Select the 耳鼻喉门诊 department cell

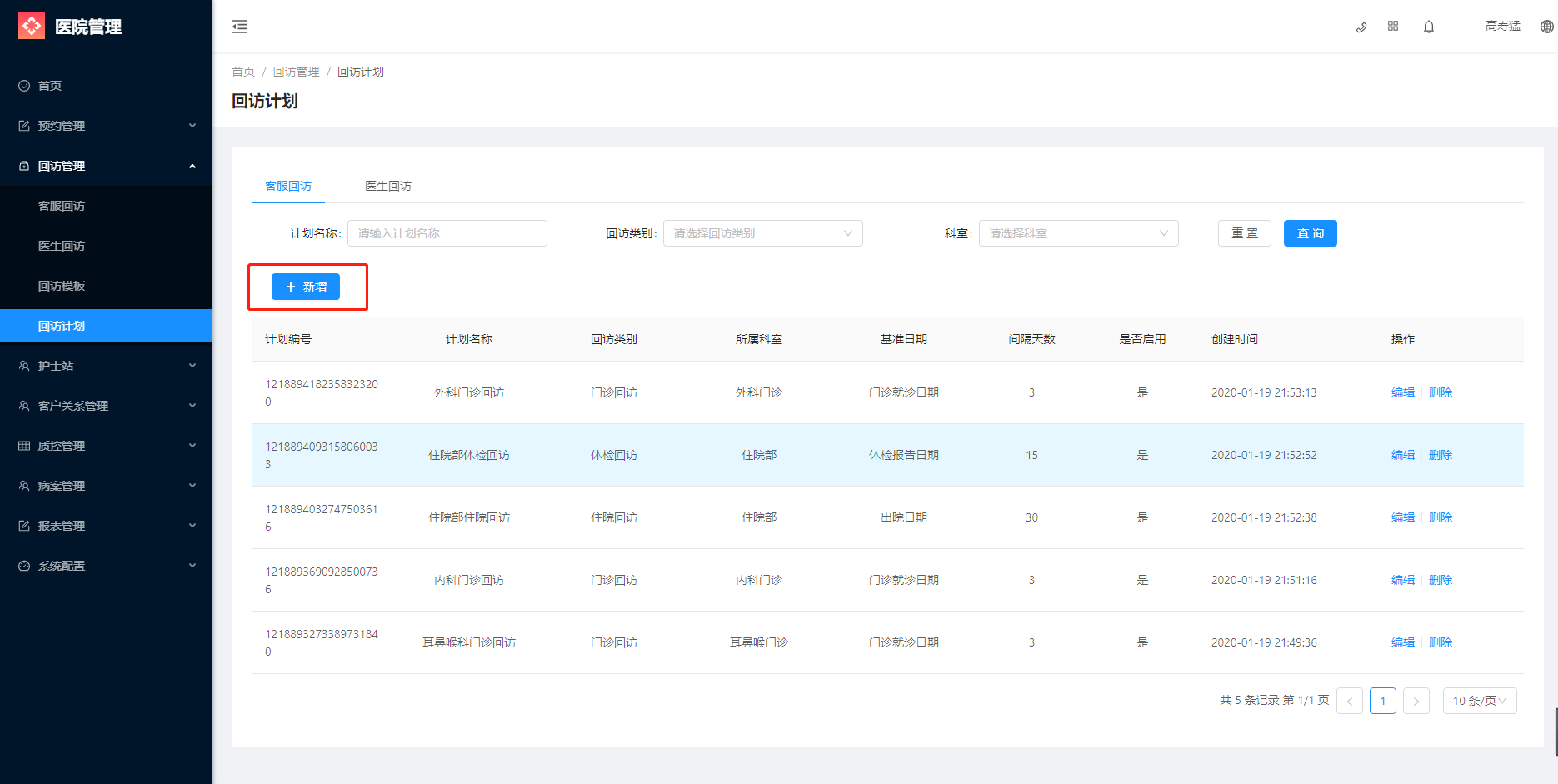(759, 642)
